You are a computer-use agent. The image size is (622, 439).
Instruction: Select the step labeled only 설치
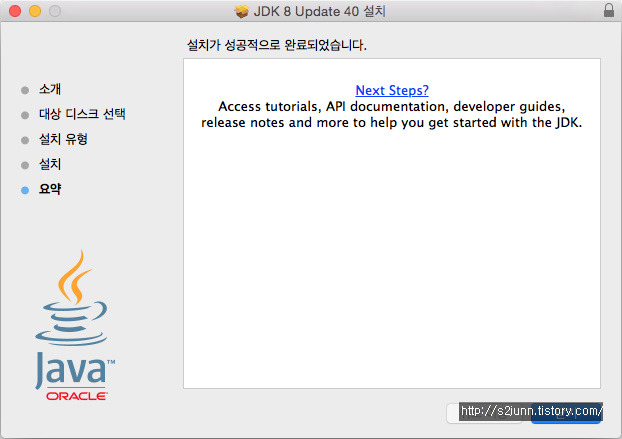[x=50, y=164]
